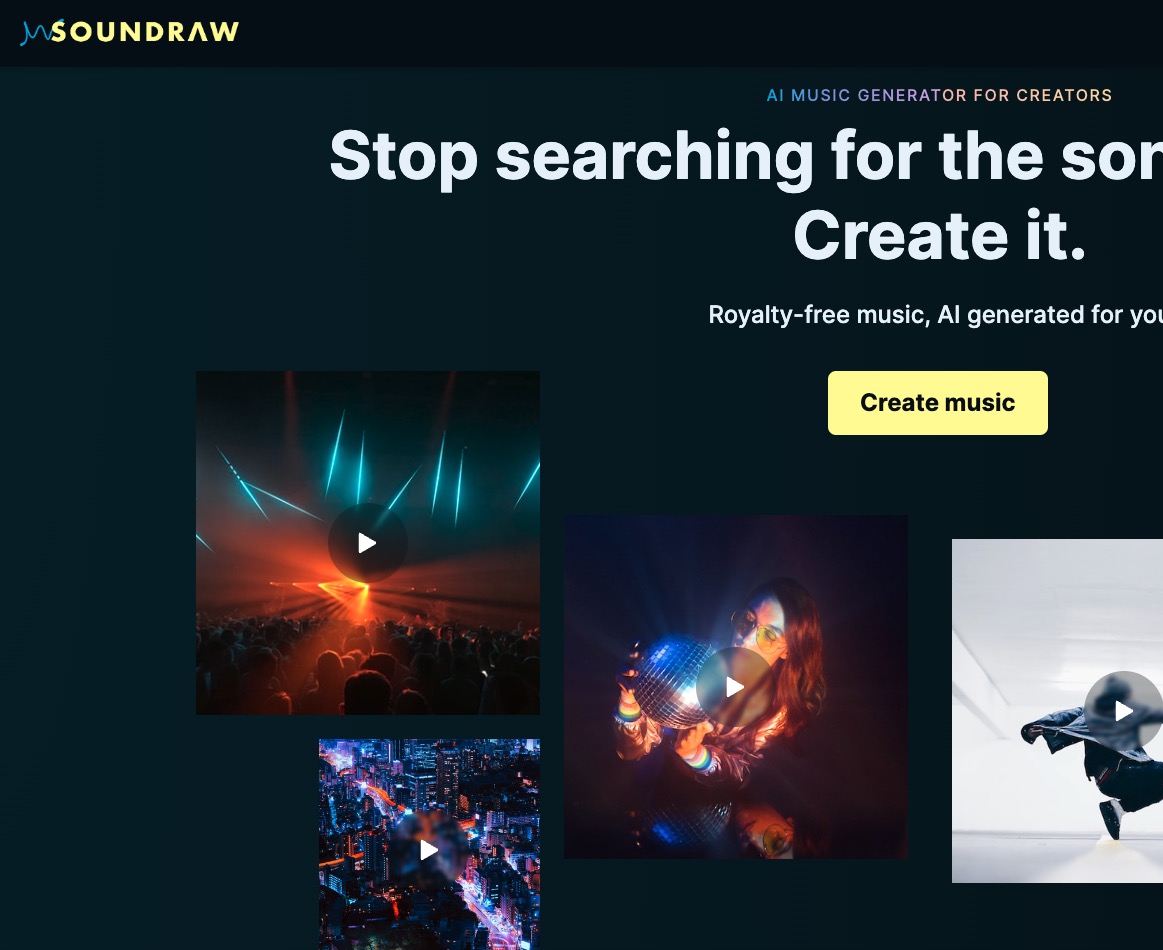Click the Create music button
This screenshot has height=950, width=1163.
[938, 403]
